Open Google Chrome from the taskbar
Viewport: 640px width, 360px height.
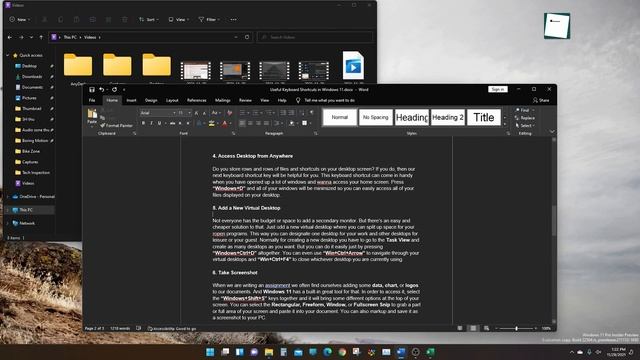342,352
